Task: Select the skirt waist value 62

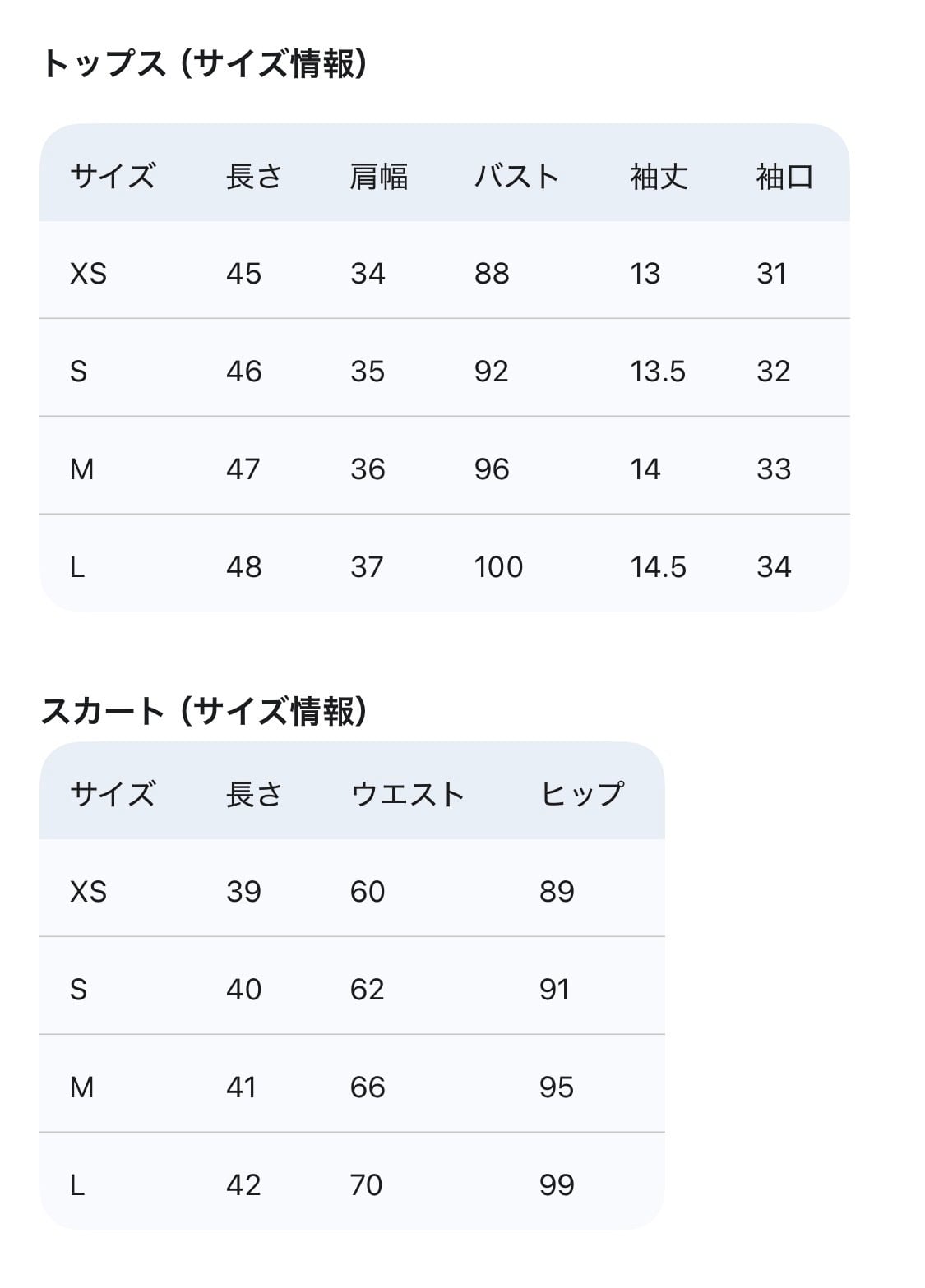Action: point(367,990)
